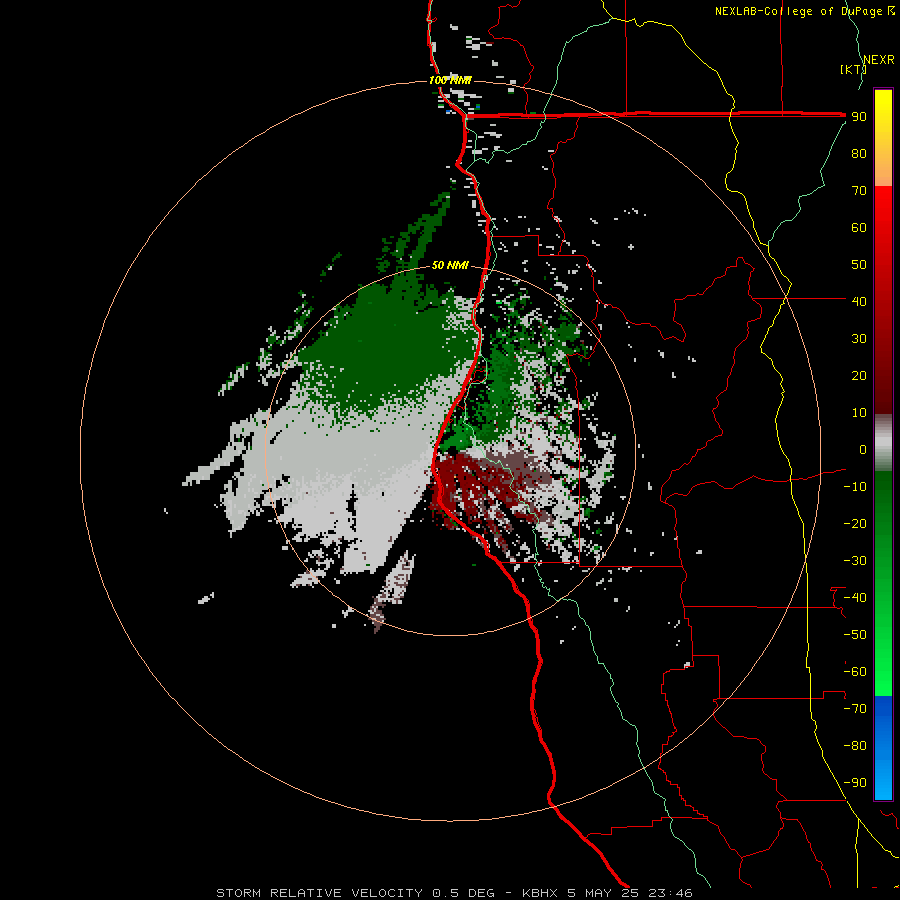Click the STORM RELATIVE VELOCITY caption text
900x900 pixels.
coord(320,893)
